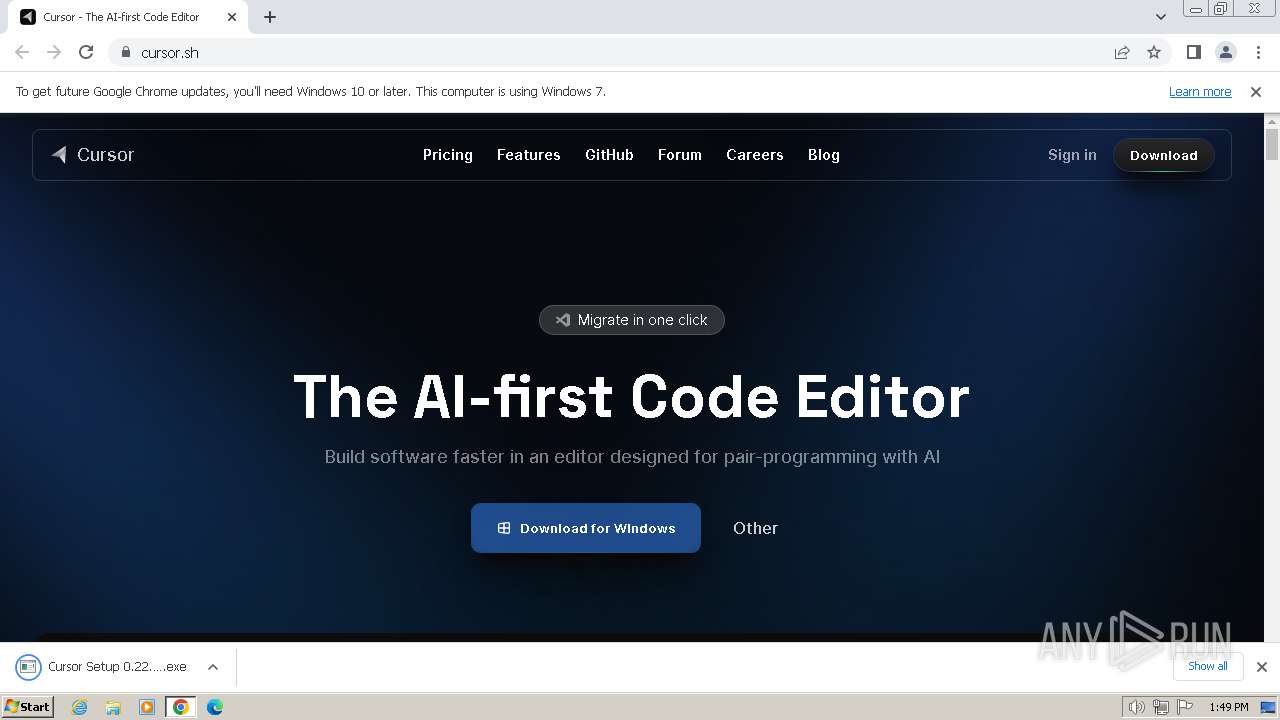The height and width of the screenshot is (720, 1280).
Task: Close the downloads shelf
Action: coord(1262,666)
